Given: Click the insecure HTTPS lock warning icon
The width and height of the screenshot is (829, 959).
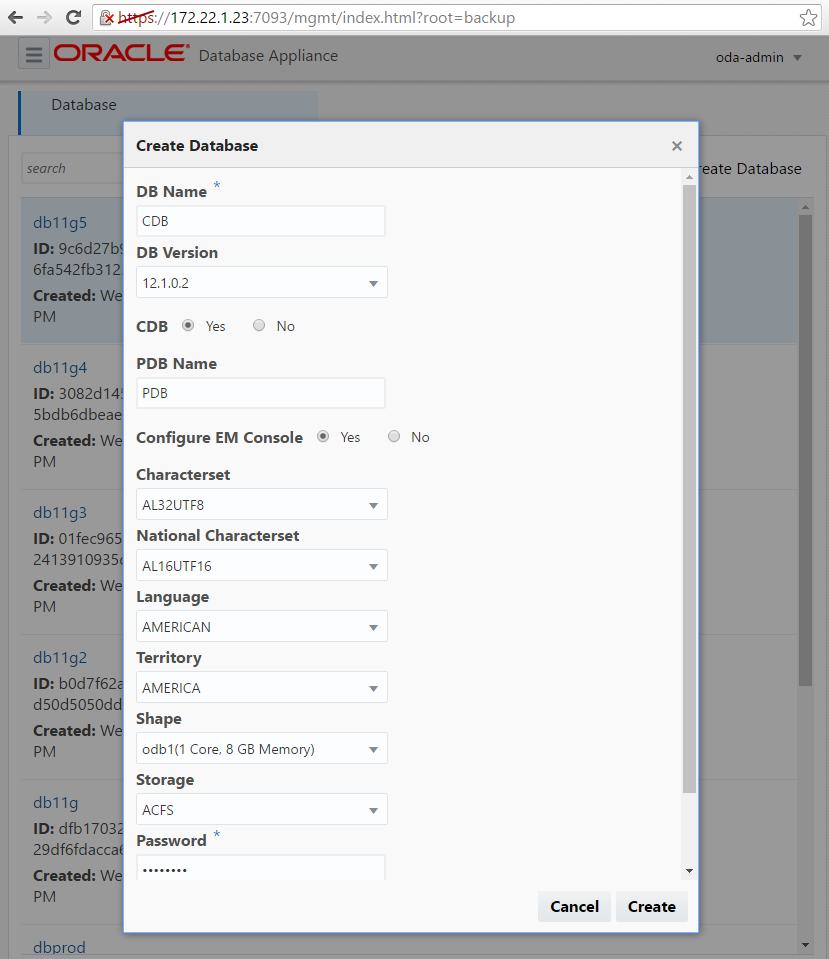Looking at the screenshot, I should (x=106, y=18).
